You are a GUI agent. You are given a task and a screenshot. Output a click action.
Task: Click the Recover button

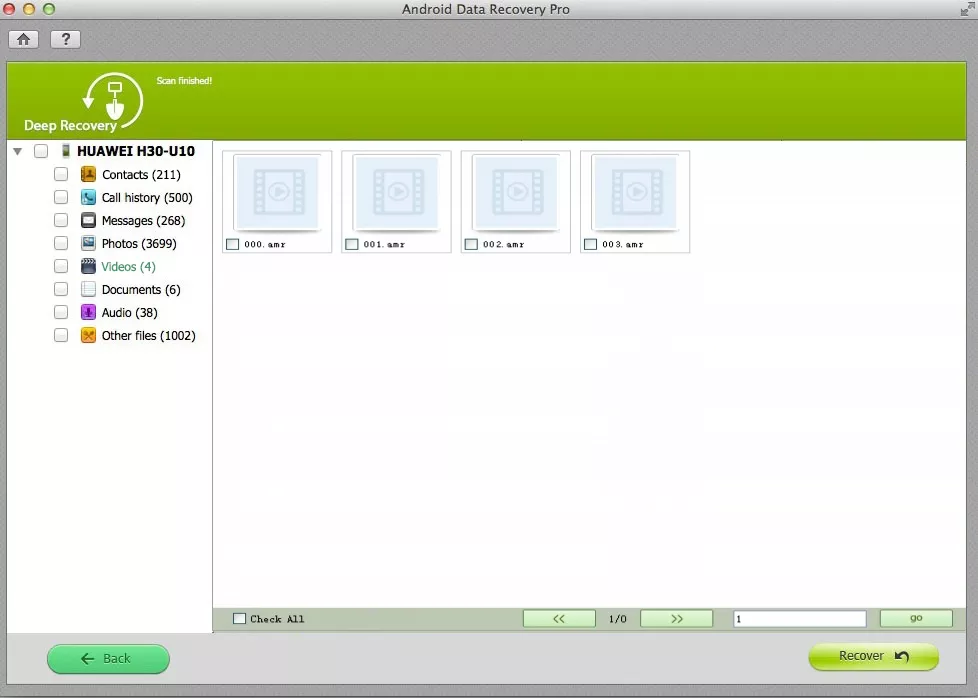874,656
